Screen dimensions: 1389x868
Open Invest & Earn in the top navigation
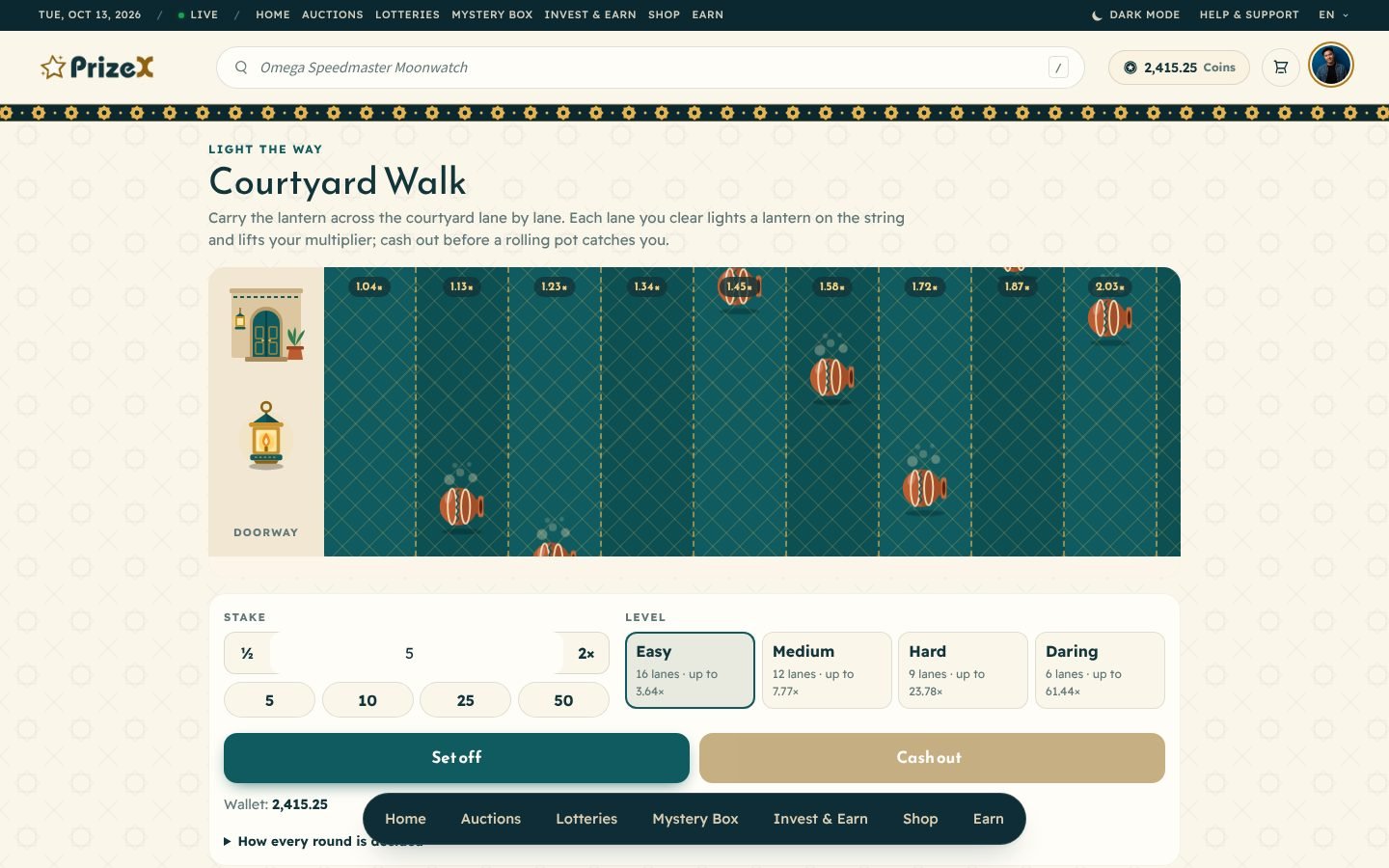[x=590, y=14]
